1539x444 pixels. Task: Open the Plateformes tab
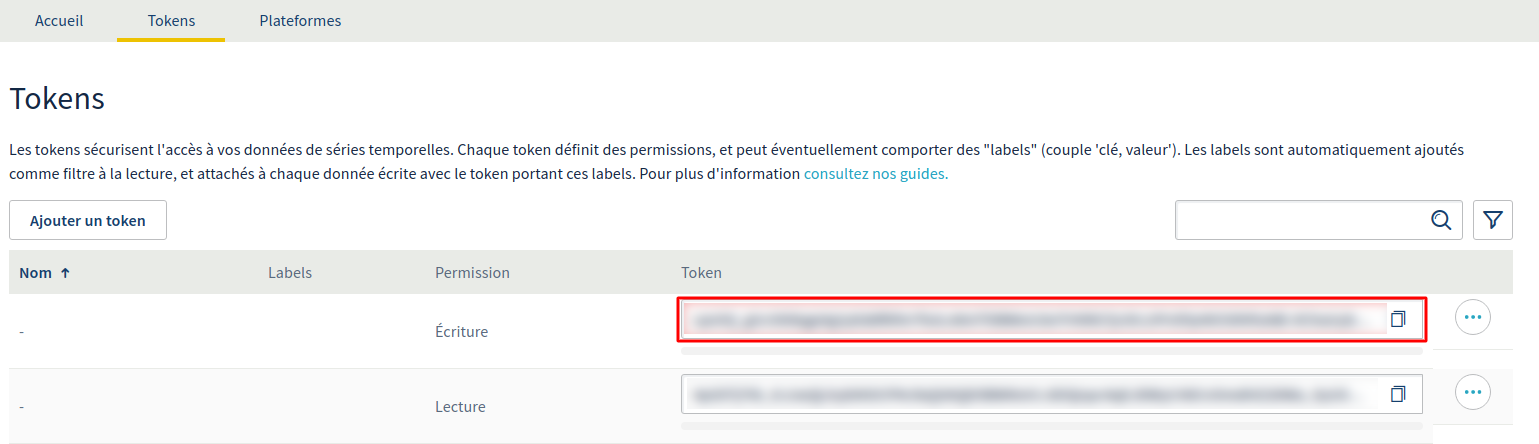click(x=300, y=21)
